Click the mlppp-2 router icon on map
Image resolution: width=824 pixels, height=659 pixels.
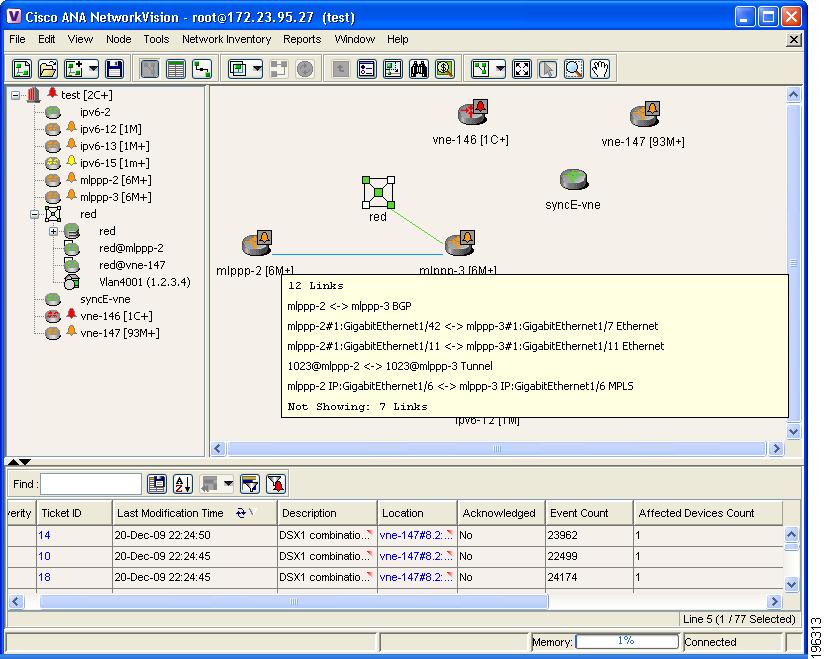[256, 243]
